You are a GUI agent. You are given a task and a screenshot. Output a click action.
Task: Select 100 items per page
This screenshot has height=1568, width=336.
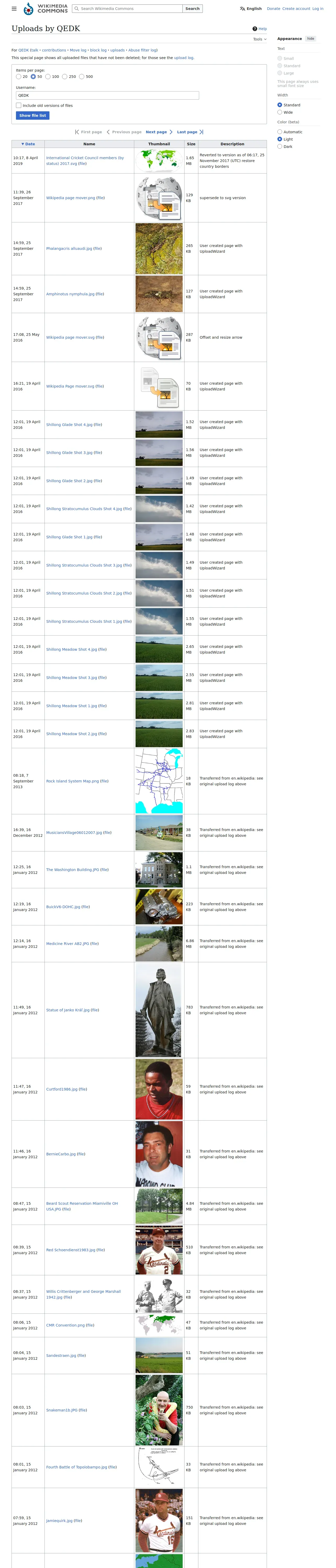48,77
